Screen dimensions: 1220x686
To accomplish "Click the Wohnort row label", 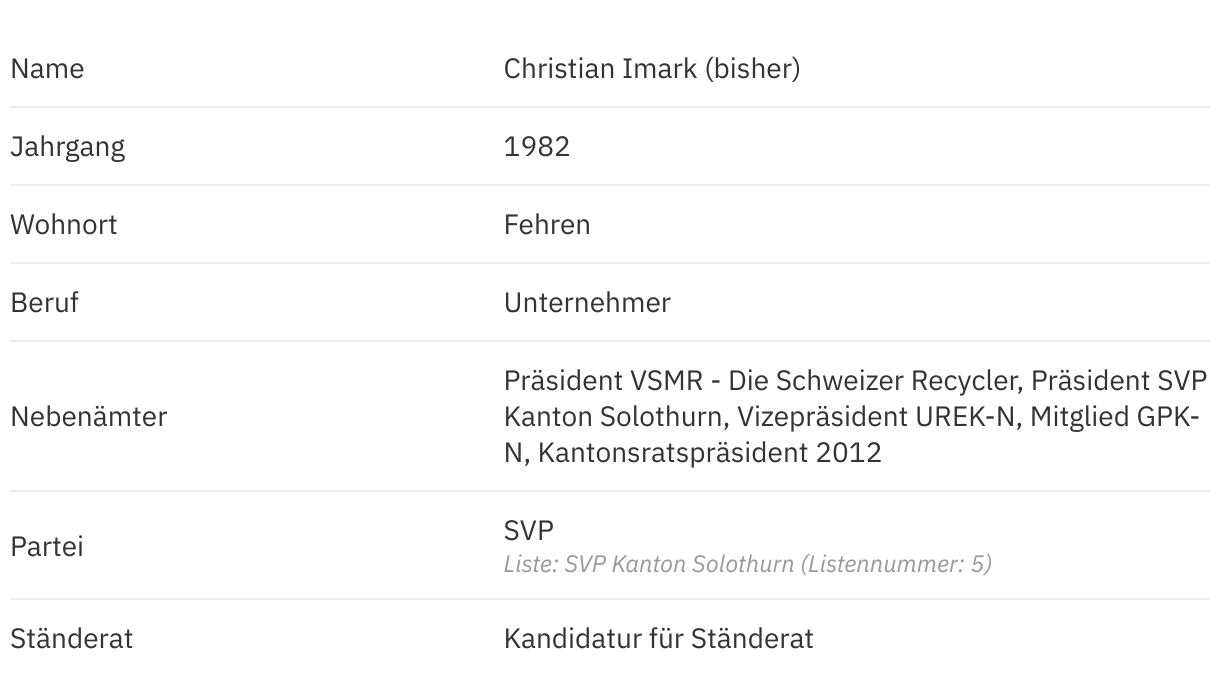I will point(64,225).
